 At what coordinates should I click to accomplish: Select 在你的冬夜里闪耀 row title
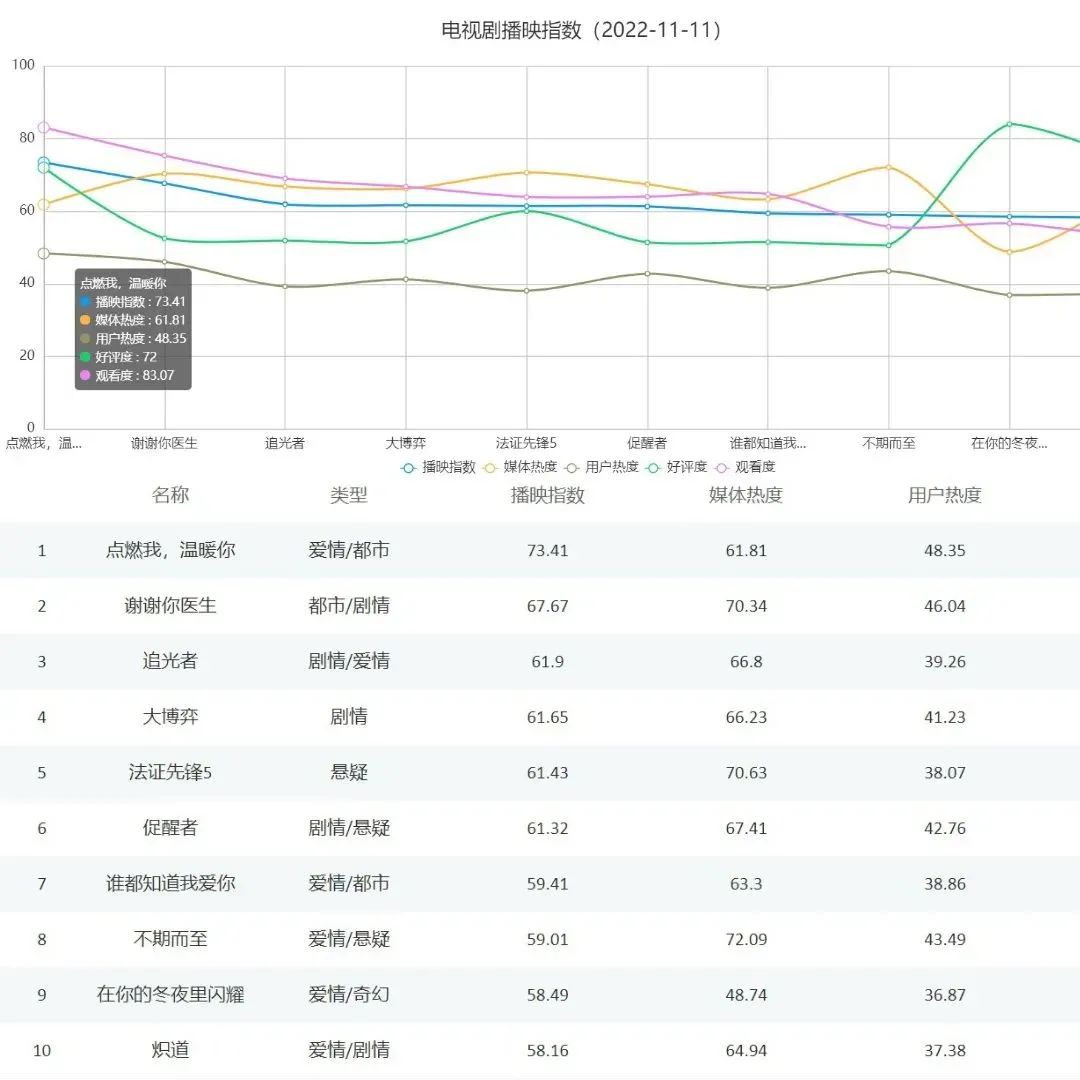point(170,995)
